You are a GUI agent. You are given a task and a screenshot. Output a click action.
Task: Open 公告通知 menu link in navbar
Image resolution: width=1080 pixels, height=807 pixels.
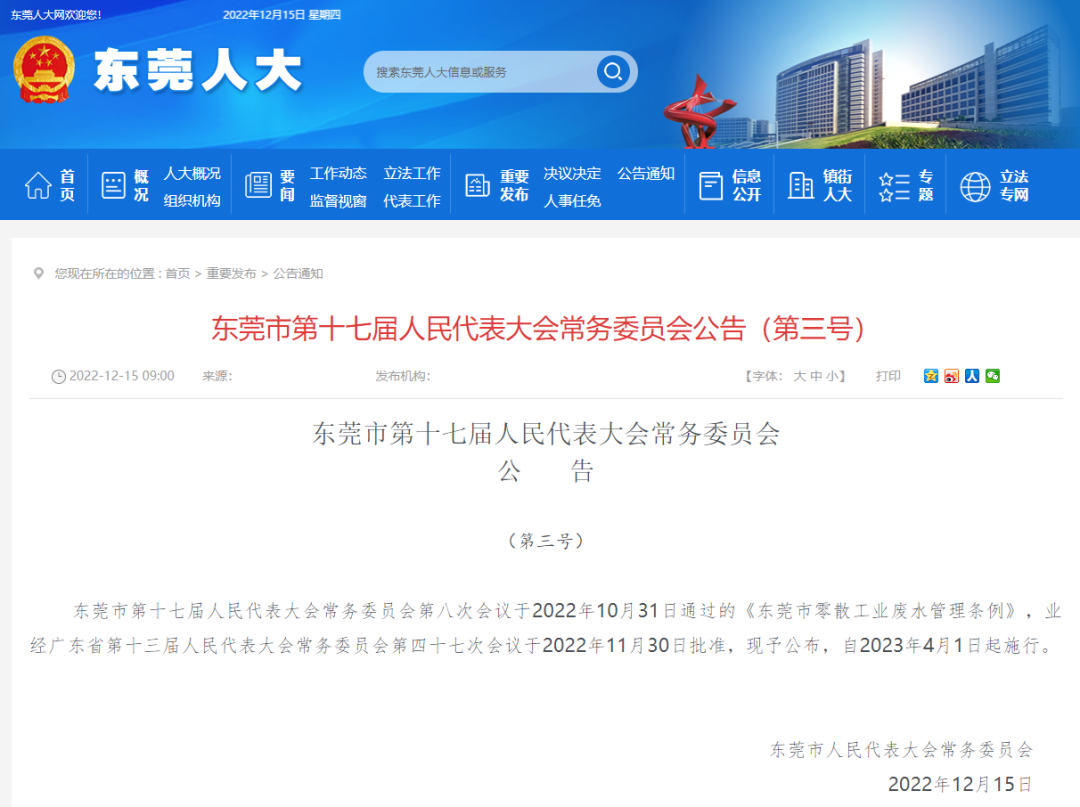tap(645, 174)
